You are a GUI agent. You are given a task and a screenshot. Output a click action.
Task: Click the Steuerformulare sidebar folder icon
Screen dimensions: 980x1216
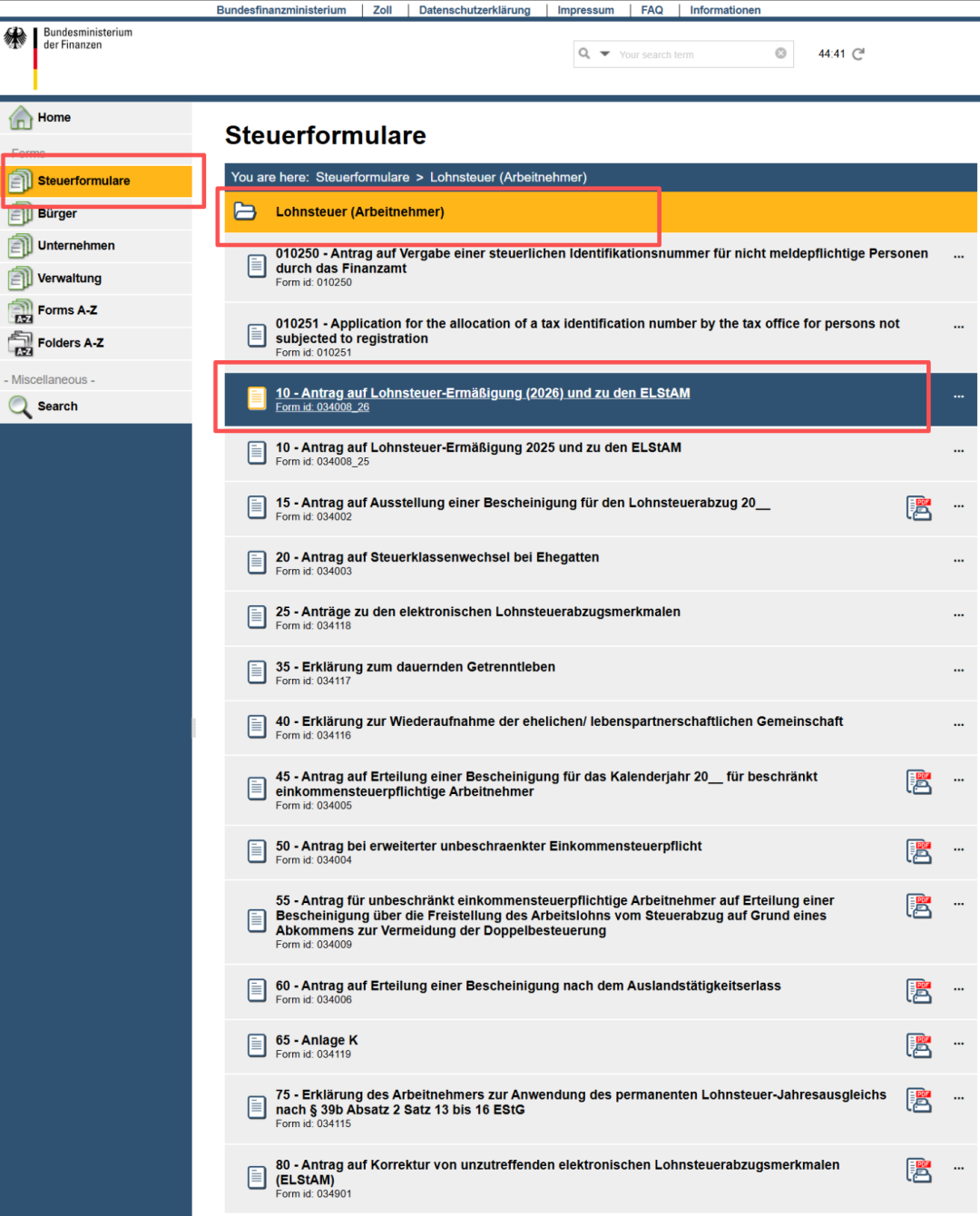(x=21, y=181)
